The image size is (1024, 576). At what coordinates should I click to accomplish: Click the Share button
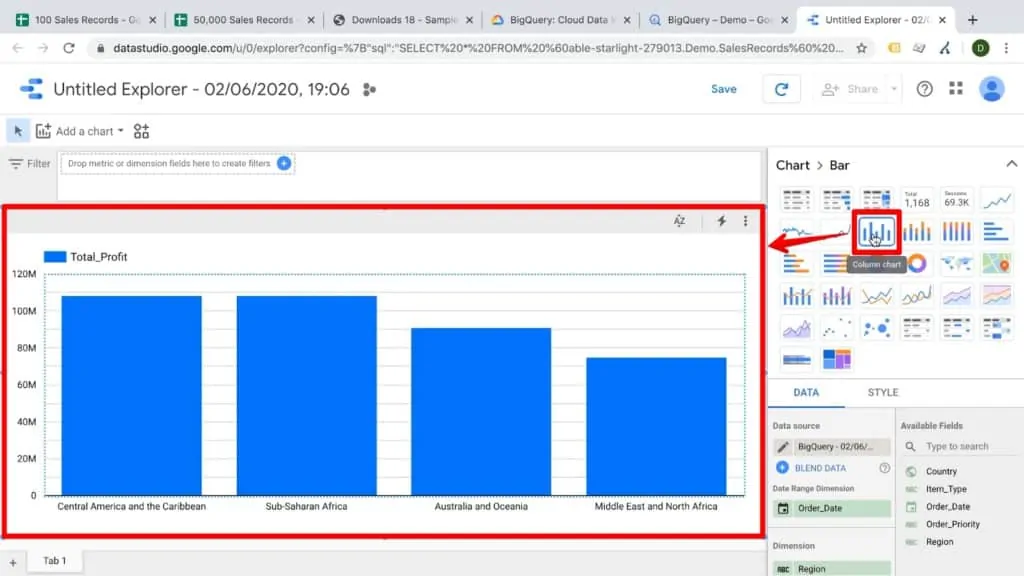(x=856, y=88)
